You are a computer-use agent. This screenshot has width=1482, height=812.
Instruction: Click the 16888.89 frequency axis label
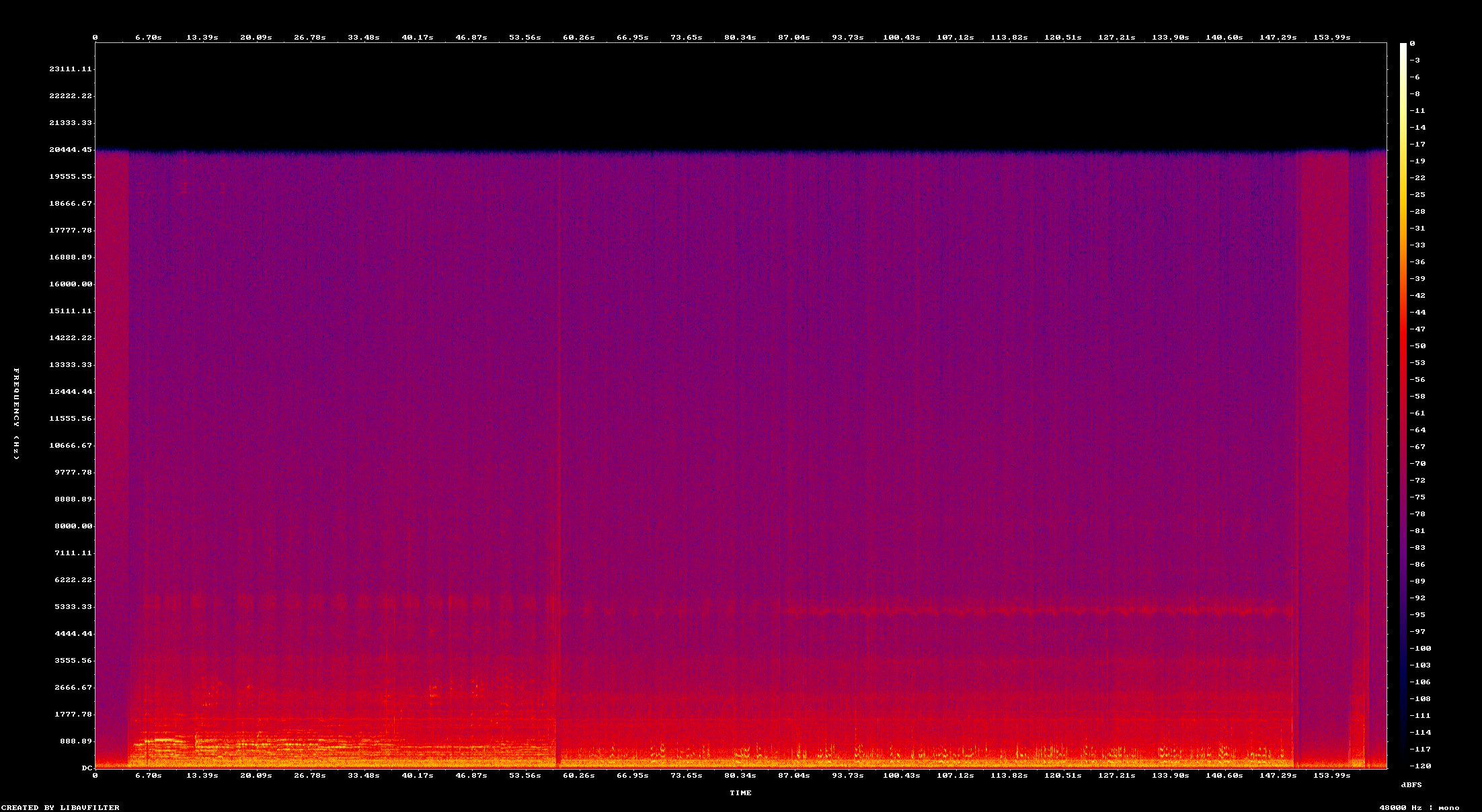[71, 257]
